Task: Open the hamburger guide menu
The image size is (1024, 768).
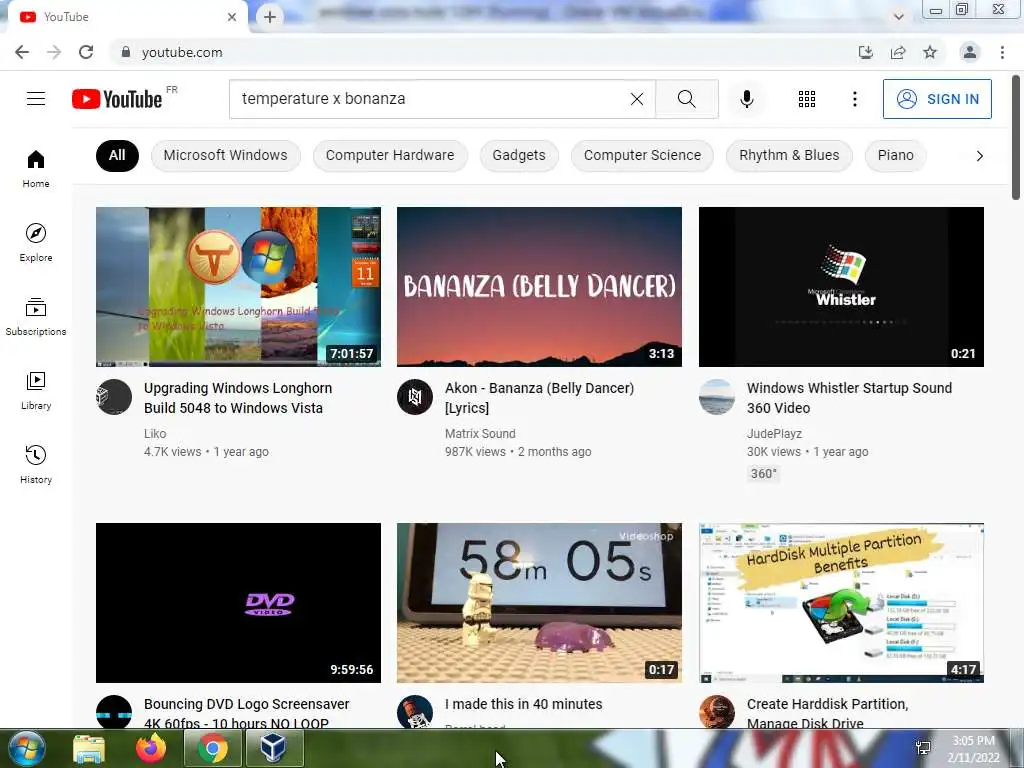Action: pyautogui.click(x=36, y=99)
